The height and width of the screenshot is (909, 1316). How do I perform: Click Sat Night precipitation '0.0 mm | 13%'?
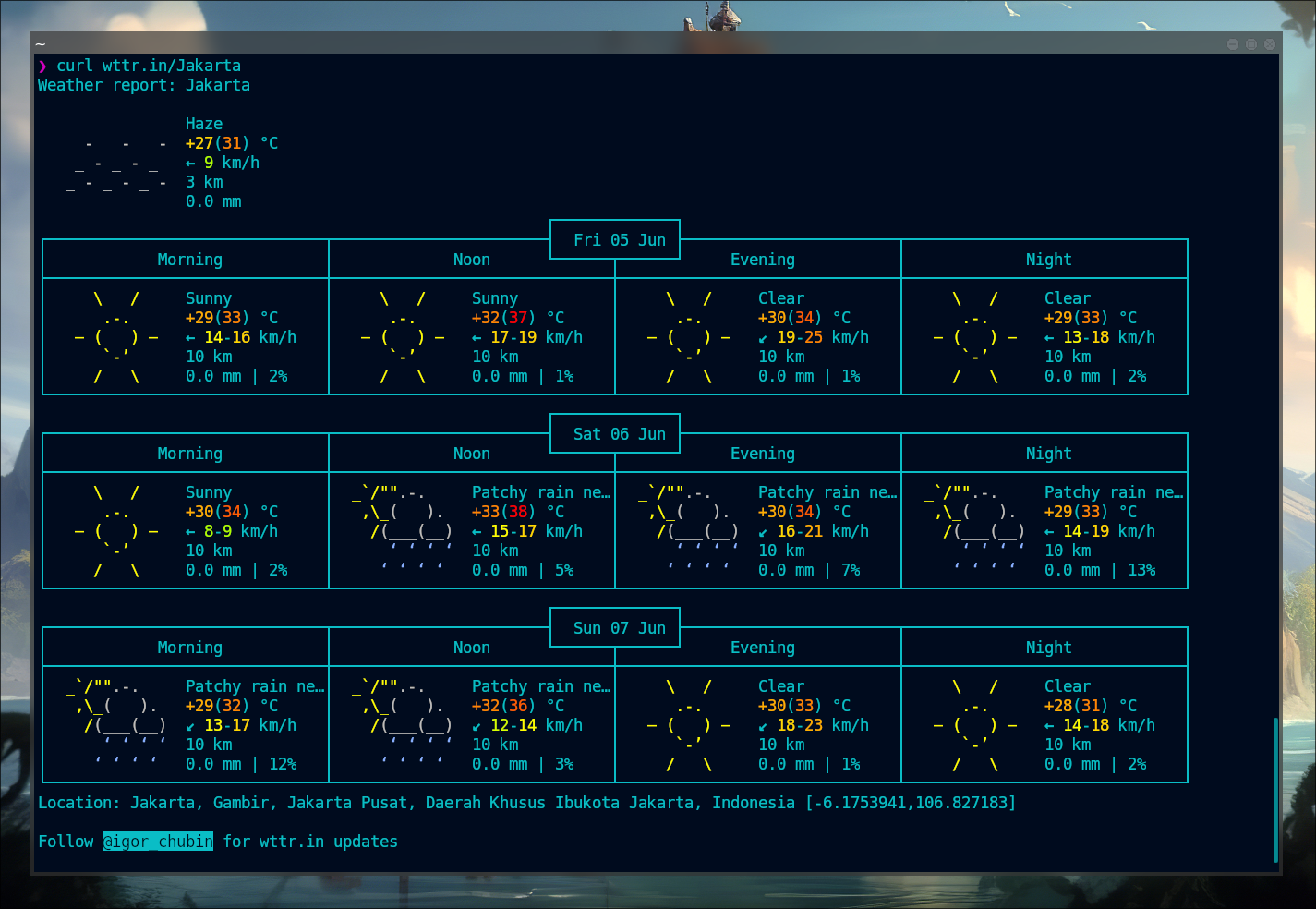1100,570
